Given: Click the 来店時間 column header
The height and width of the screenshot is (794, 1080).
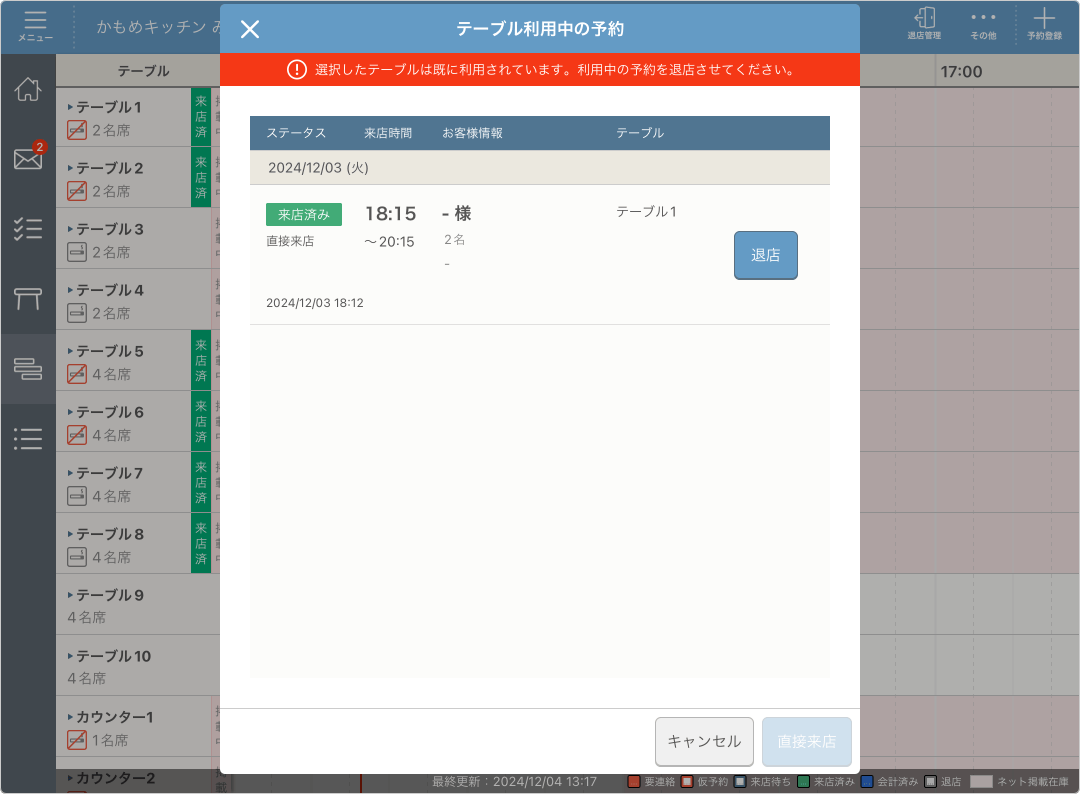Looking at the screenshot, I should (388, 133).
